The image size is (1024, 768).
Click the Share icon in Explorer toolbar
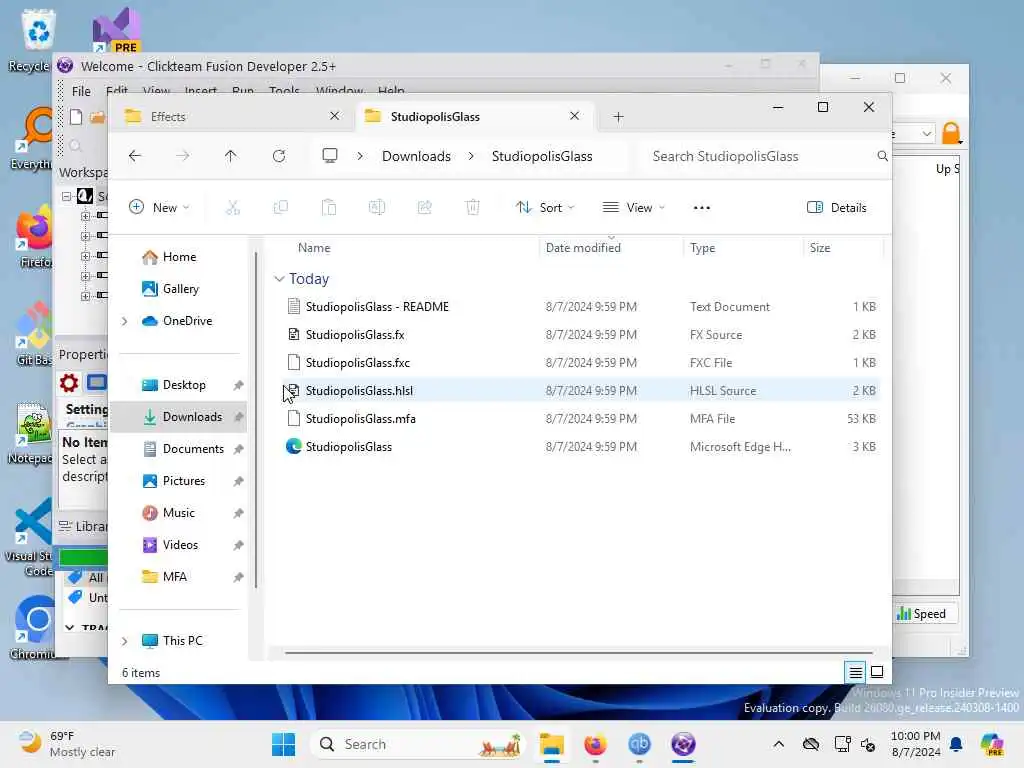coord(424,208)
